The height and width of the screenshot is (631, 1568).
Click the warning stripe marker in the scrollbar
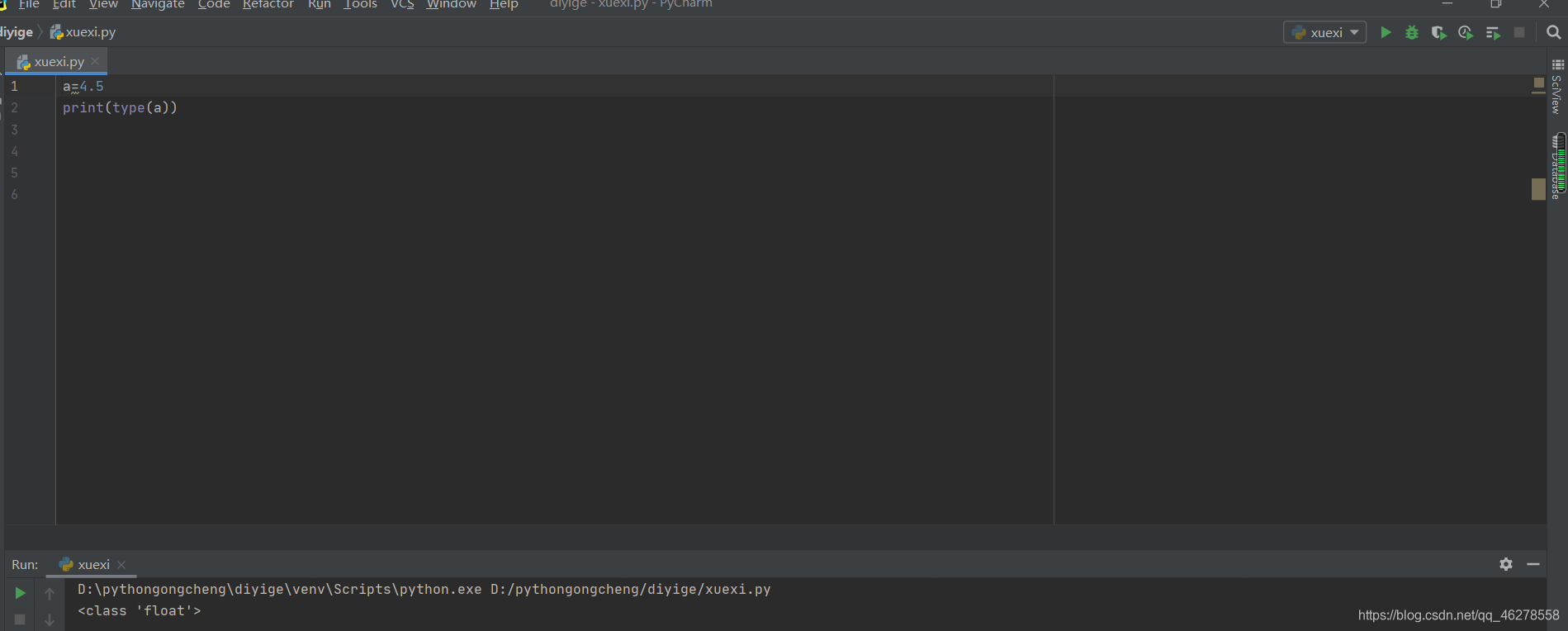coord(1538,189)
